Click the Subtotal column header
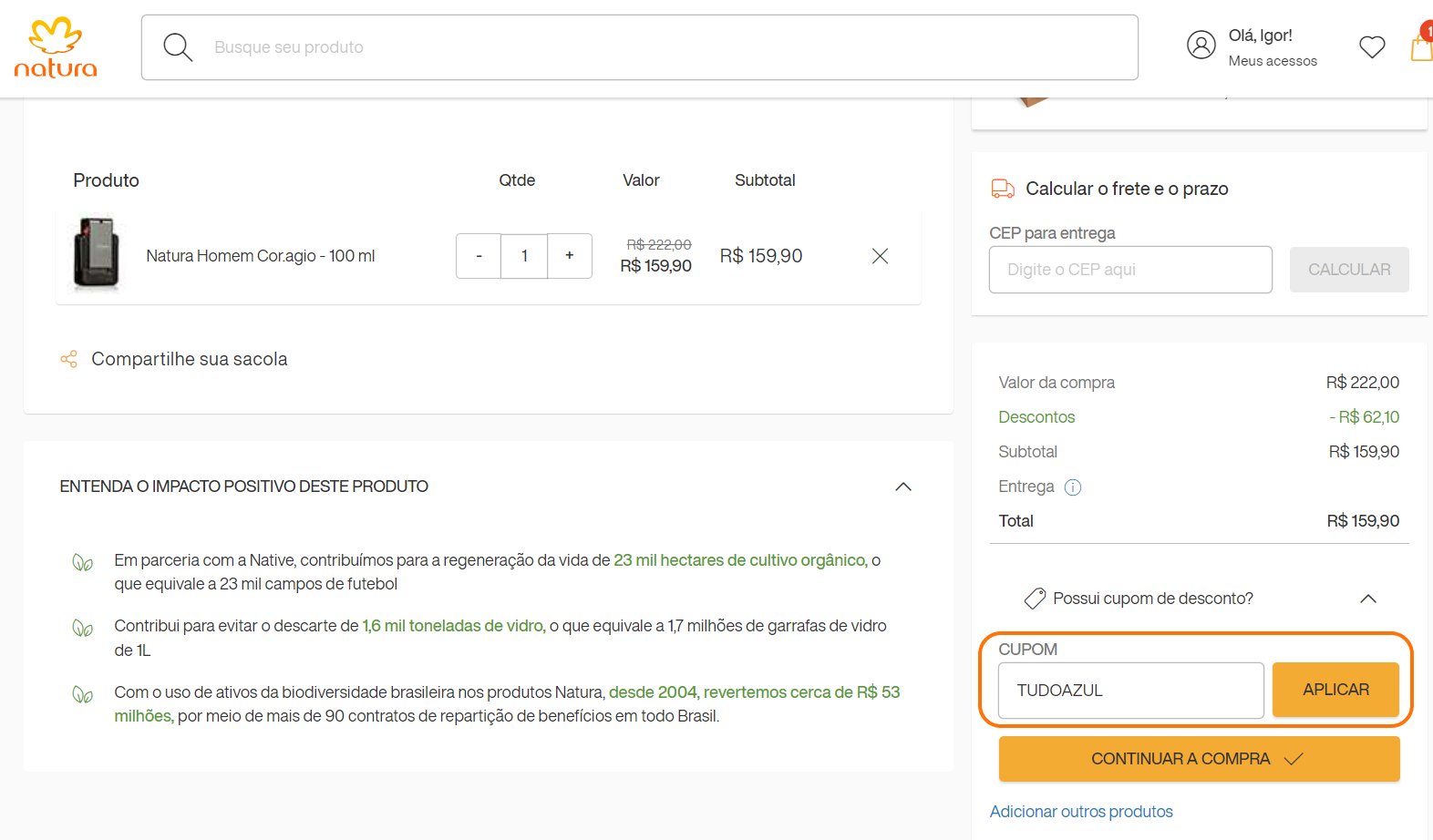 click(x=765, y=180)
